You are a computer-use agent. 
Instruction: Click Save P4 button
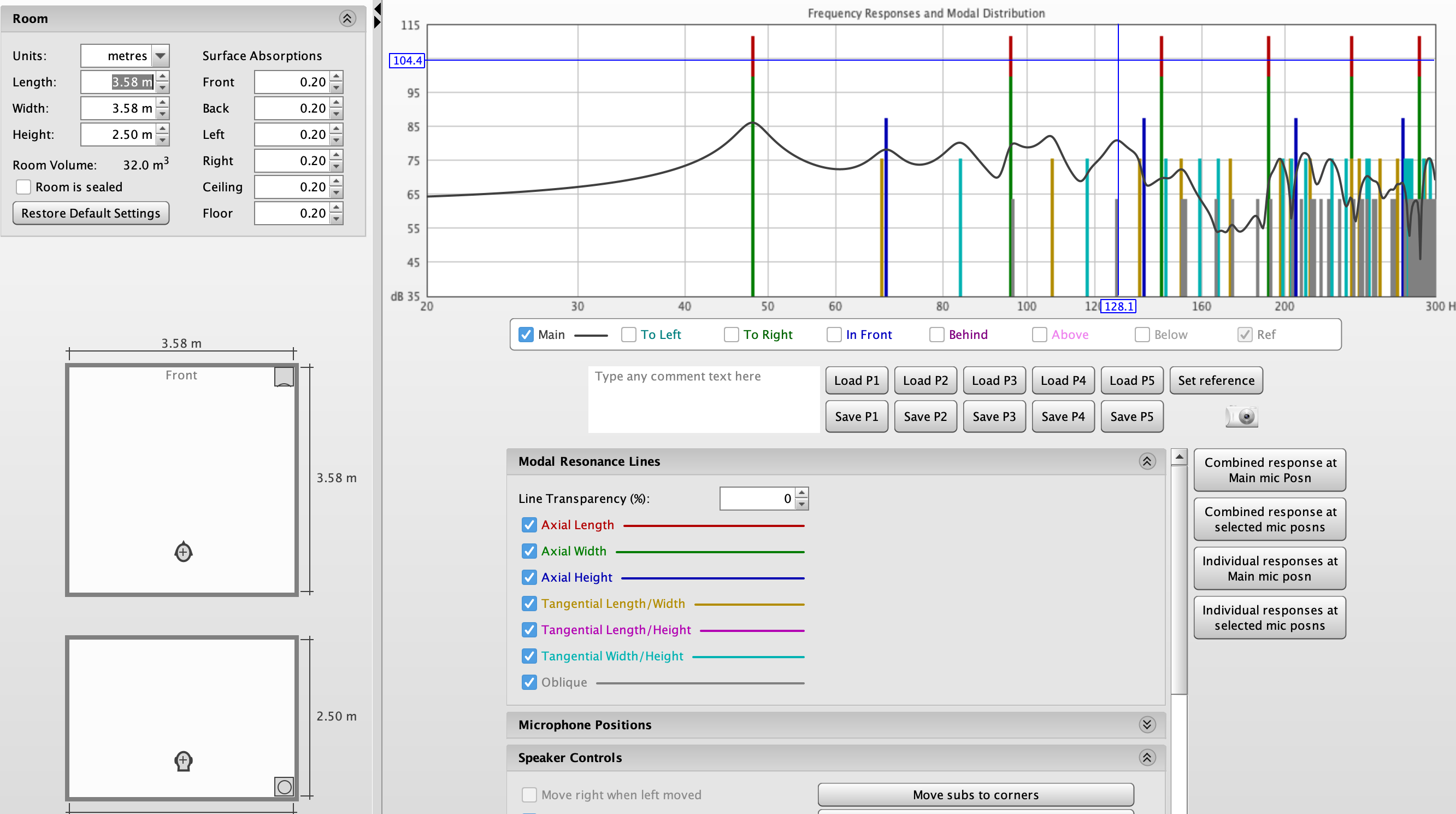[1063, 417]
